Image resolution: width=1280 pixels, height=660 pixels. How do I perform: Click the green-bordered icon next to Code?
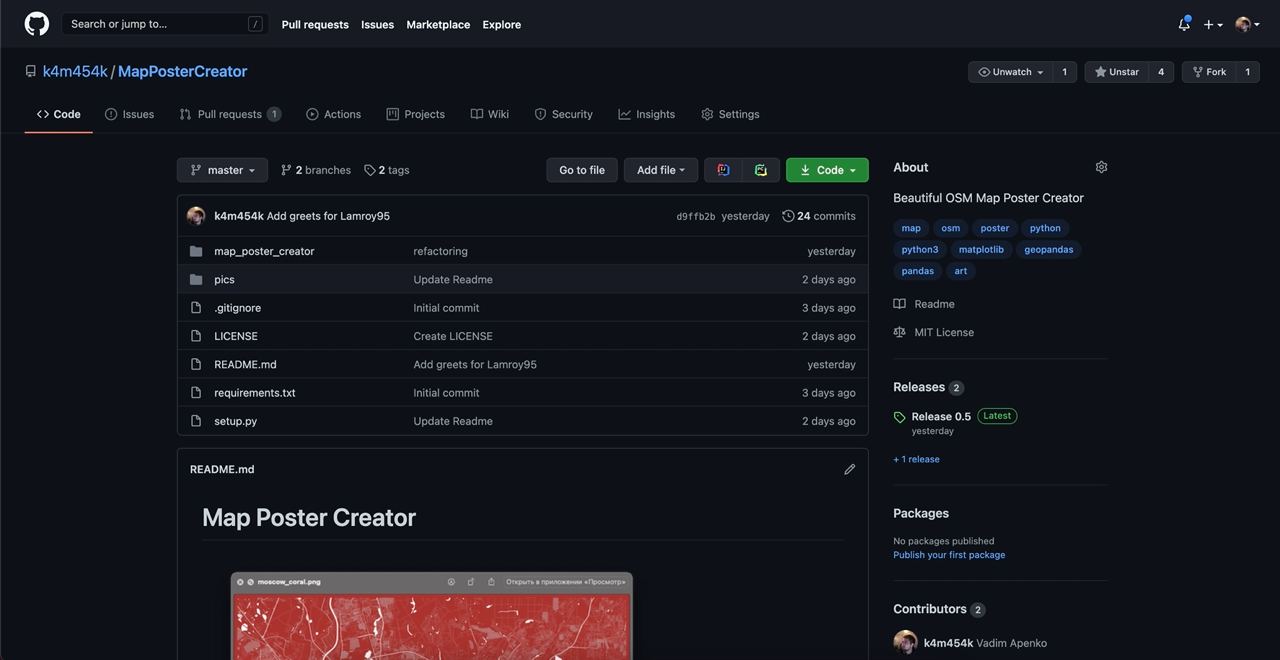click(x=761, y=170)
